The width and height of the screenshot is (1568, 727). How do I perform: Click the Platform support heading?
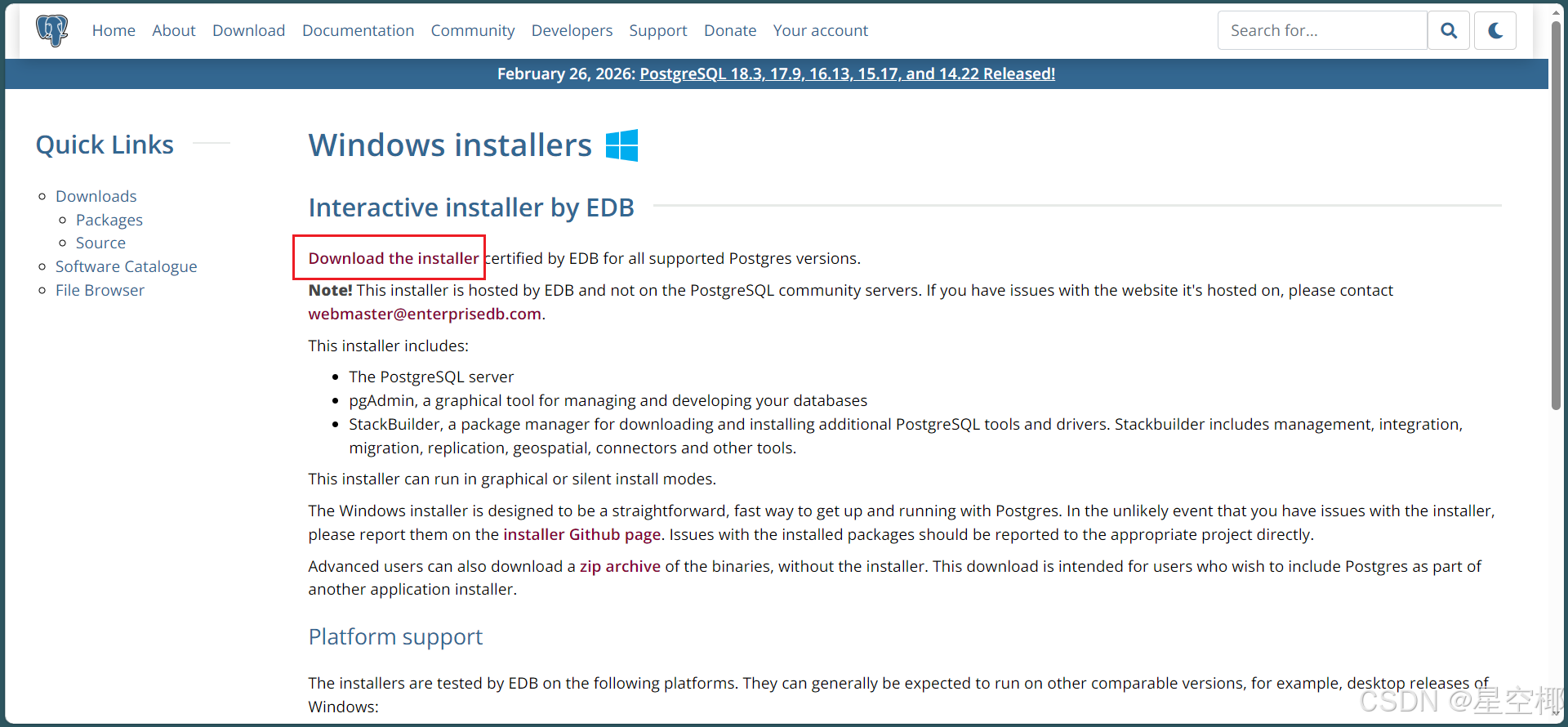click(395, 636)
